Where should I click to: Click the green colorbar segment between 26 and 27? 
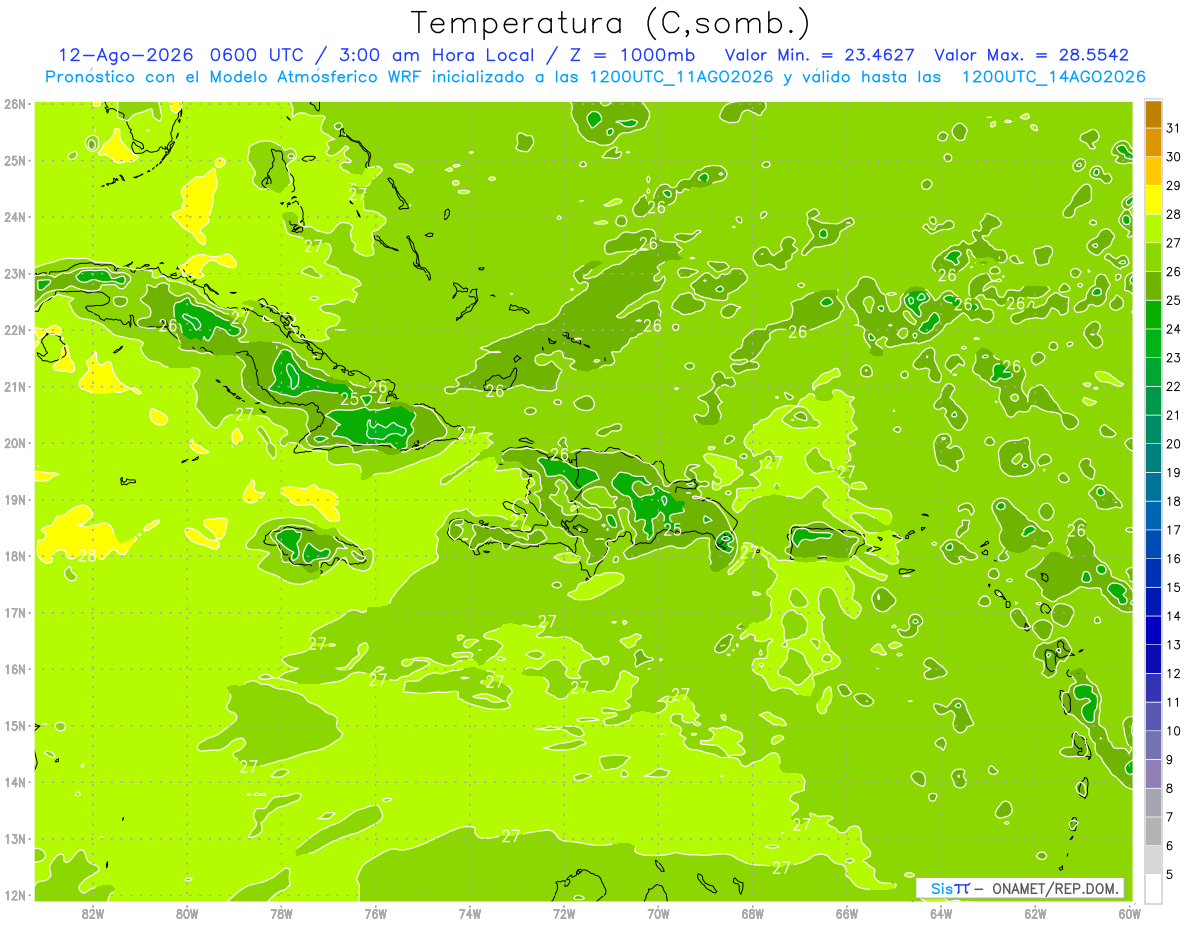pyautogui.click(x=1153, y=257)
